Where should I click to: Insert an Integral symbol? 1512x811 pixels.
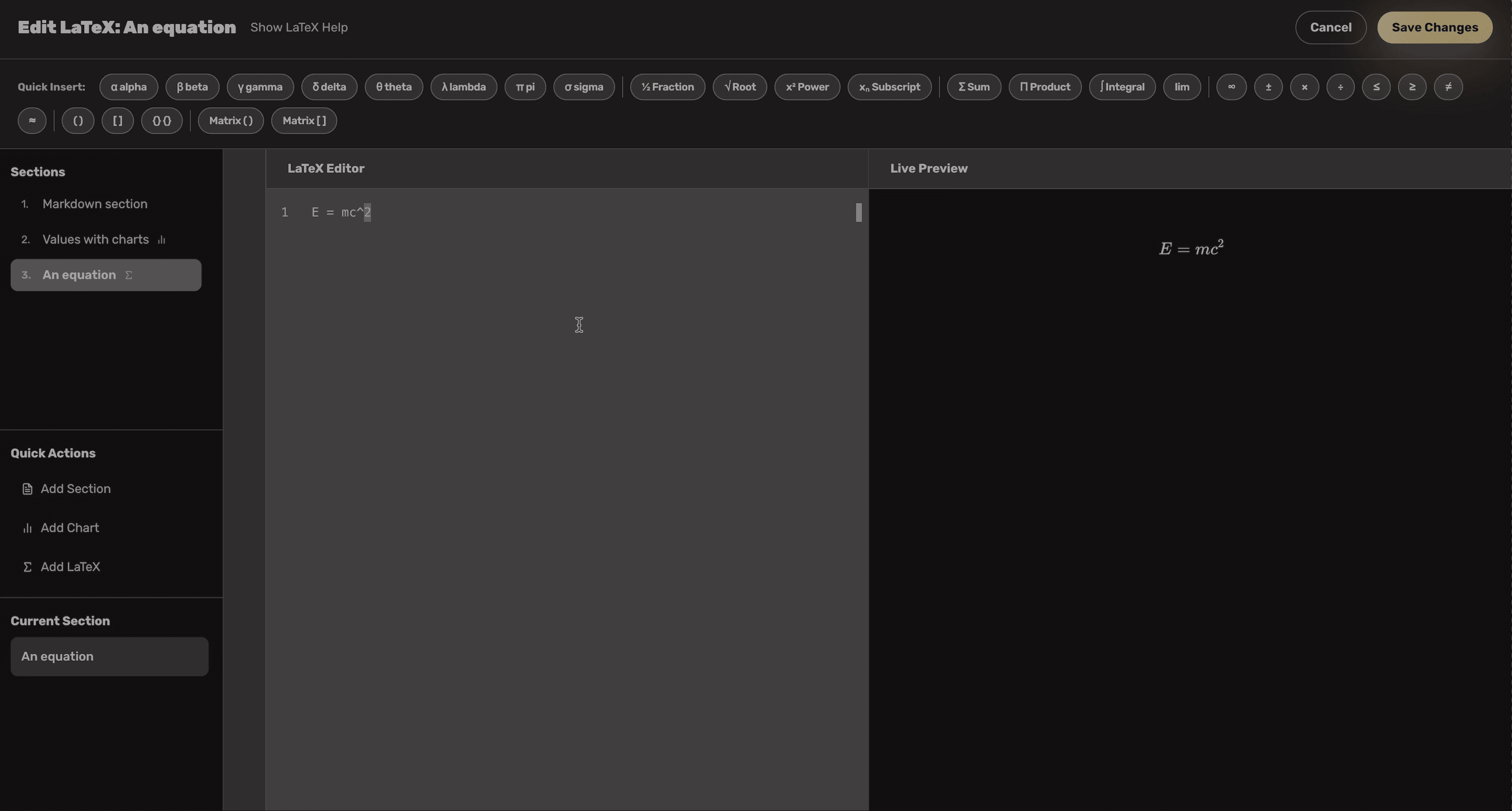coord(1122,87)
